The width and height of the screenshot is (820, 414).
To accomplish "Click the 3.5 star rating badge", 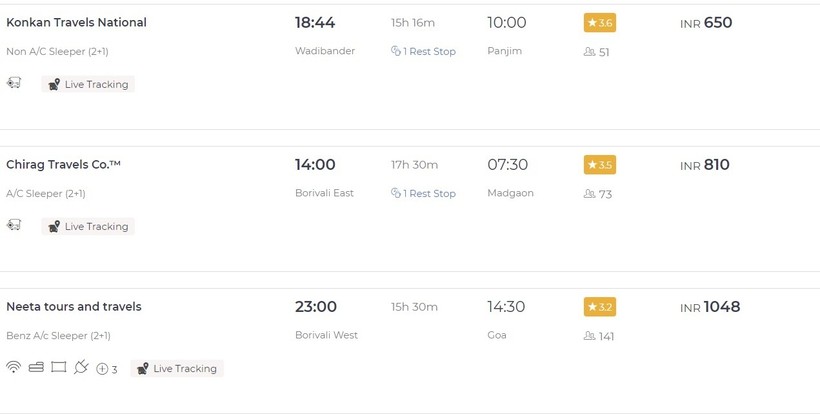I will [x=599, y=165].
